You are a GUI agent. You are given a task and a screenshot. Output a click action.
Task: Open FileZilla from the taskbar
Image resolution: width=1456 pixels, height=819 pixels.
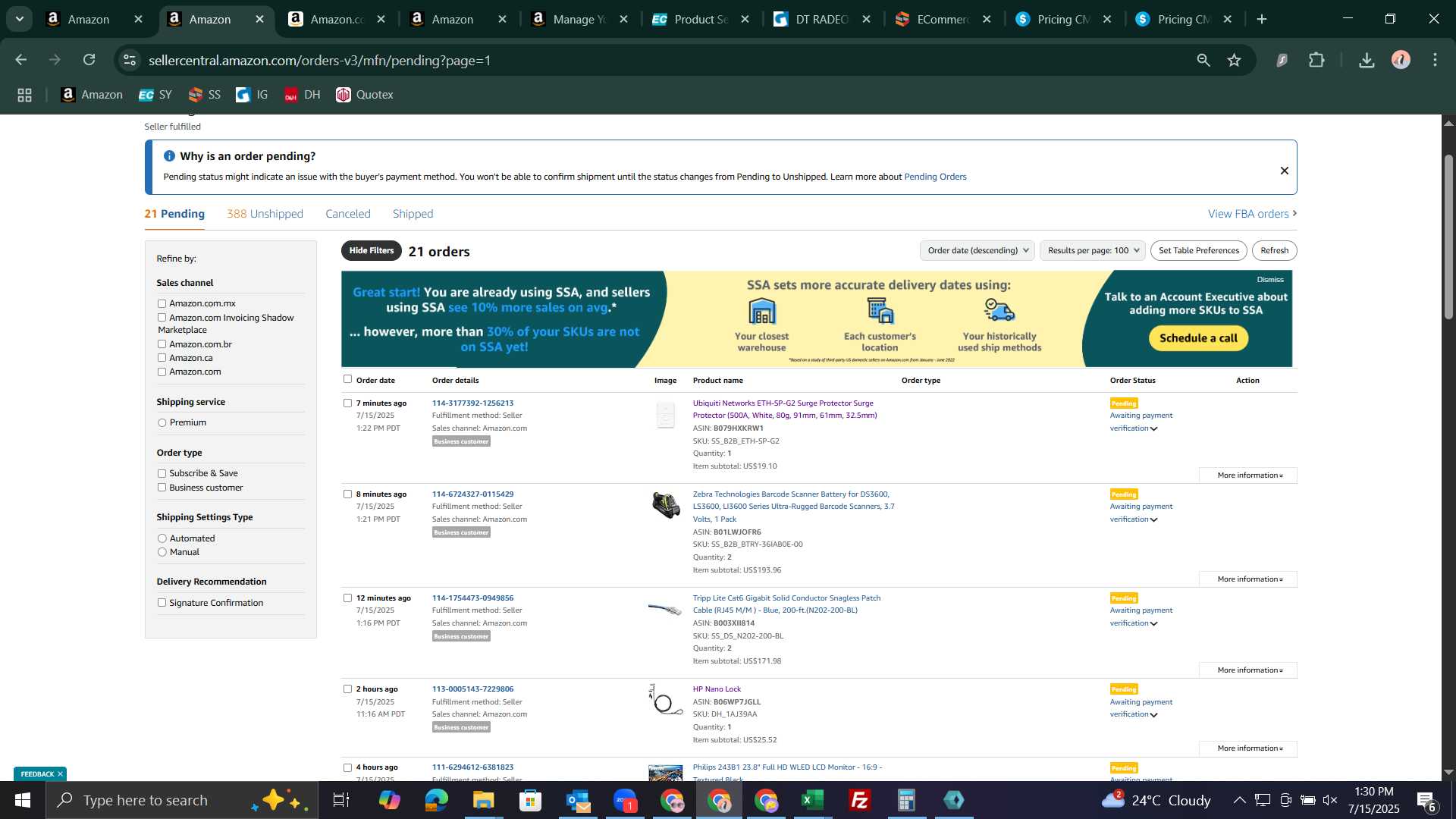860,800
